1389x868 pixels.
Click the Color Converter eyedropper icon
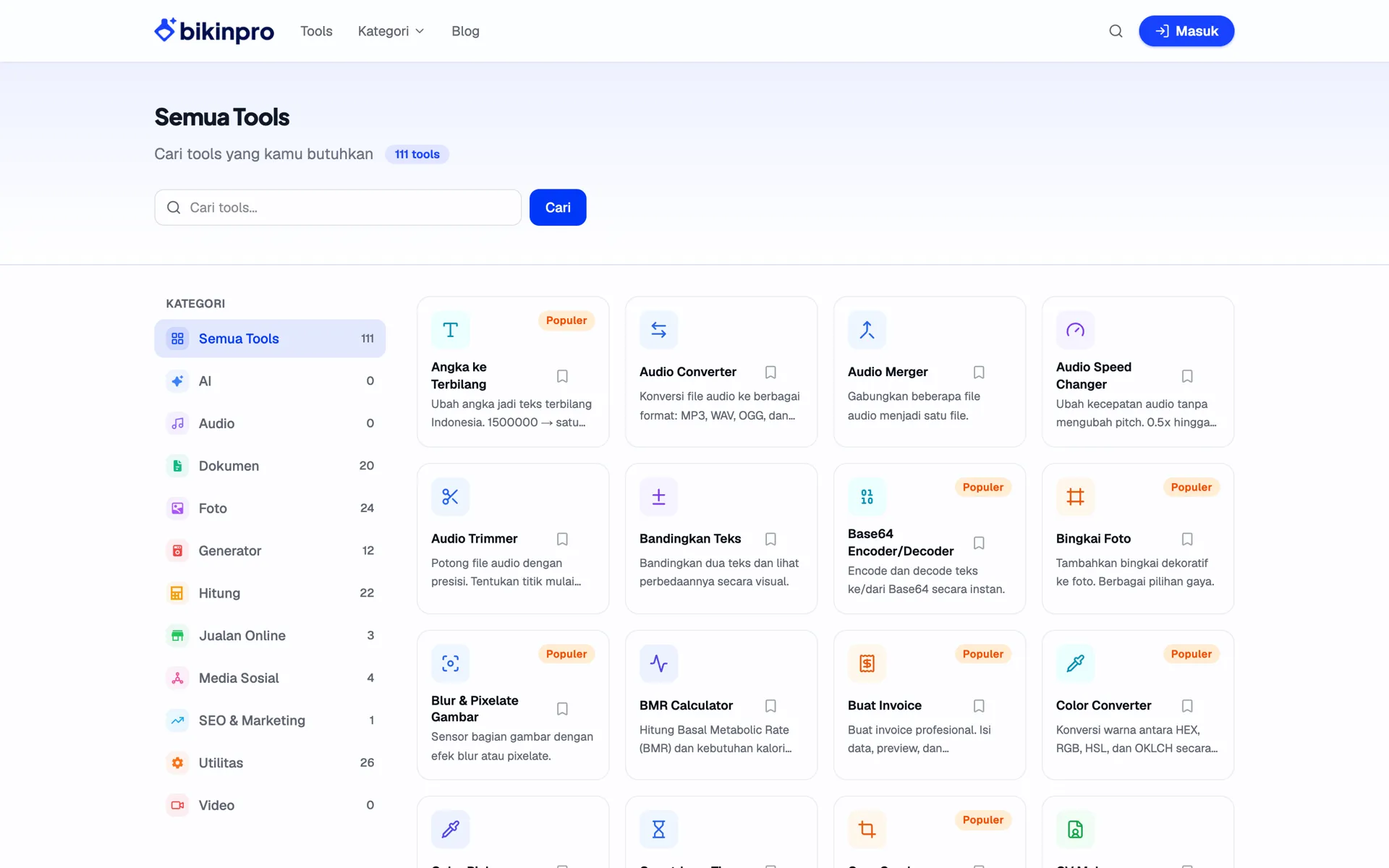coord(1075,663)
